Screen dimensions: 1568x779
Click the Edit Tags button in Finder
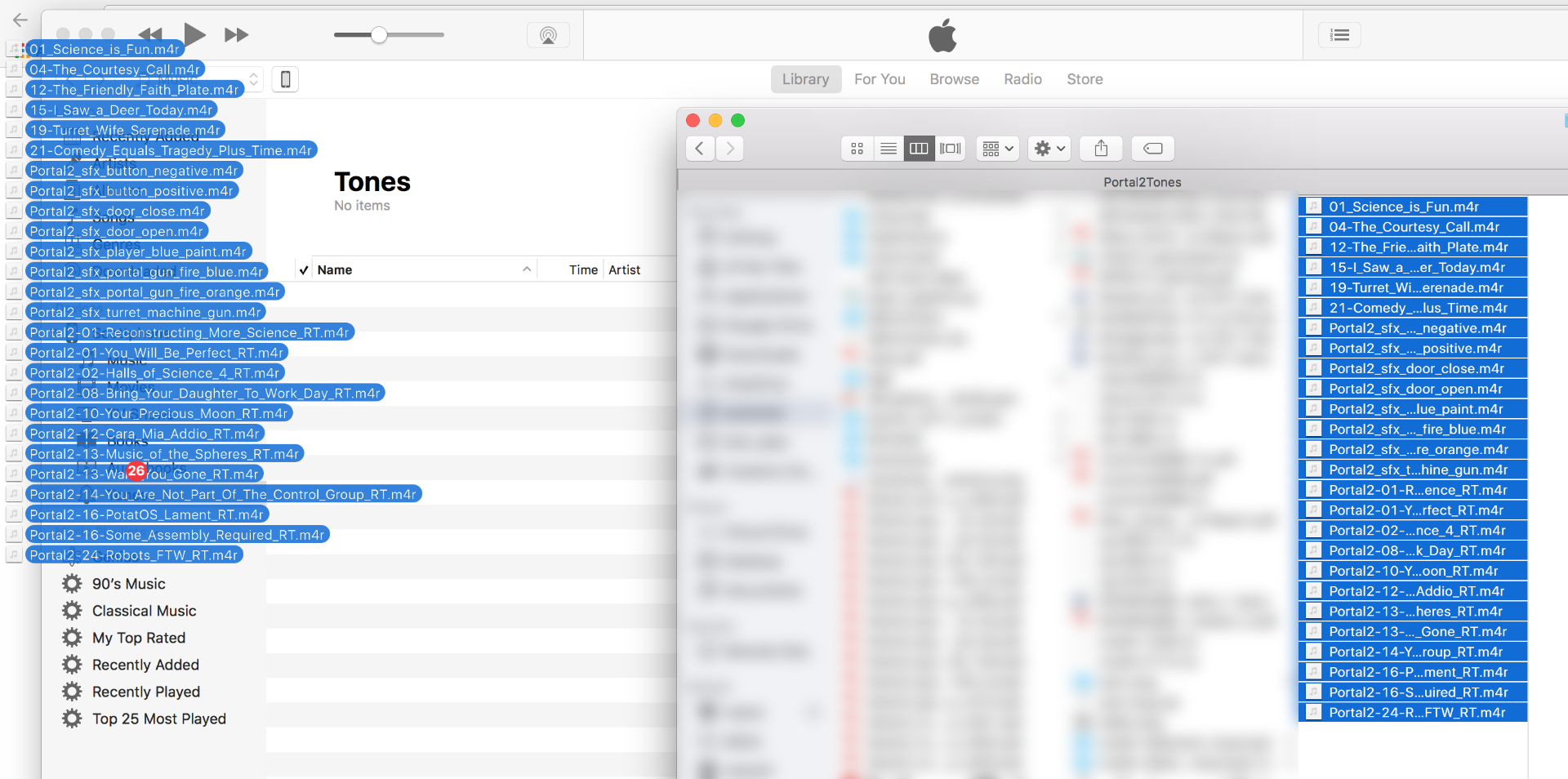point(1153,149)
